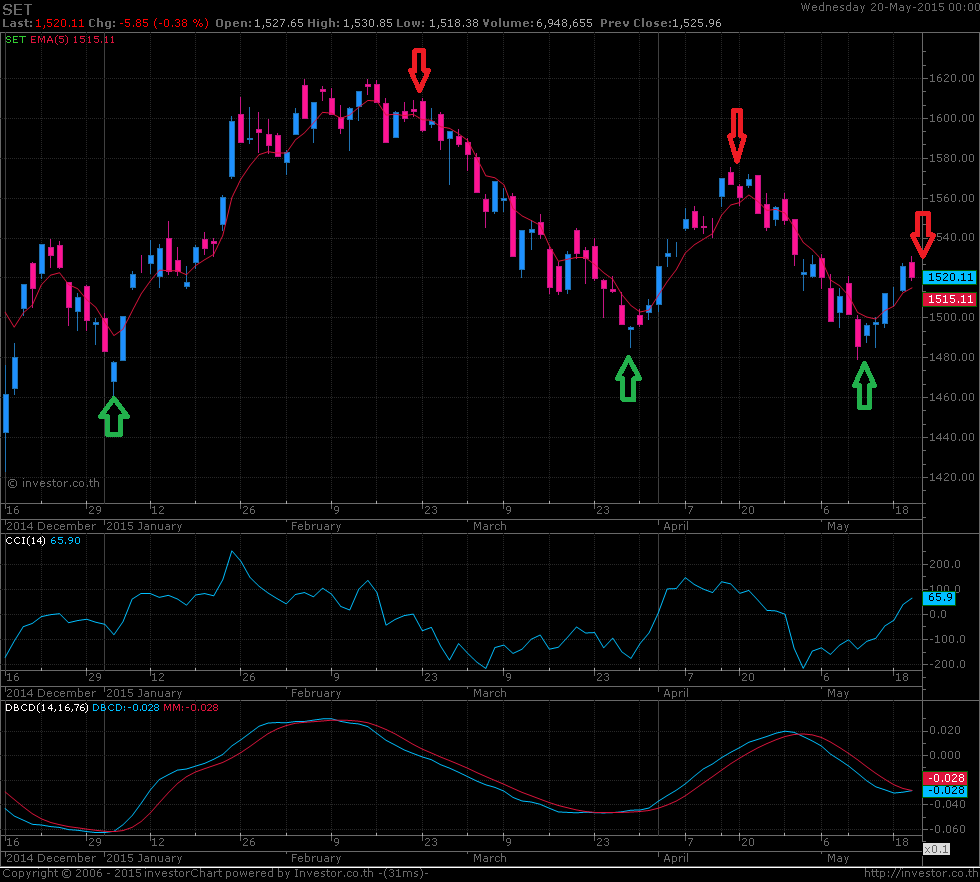Click the SET symbol title

tap(17, 9)
